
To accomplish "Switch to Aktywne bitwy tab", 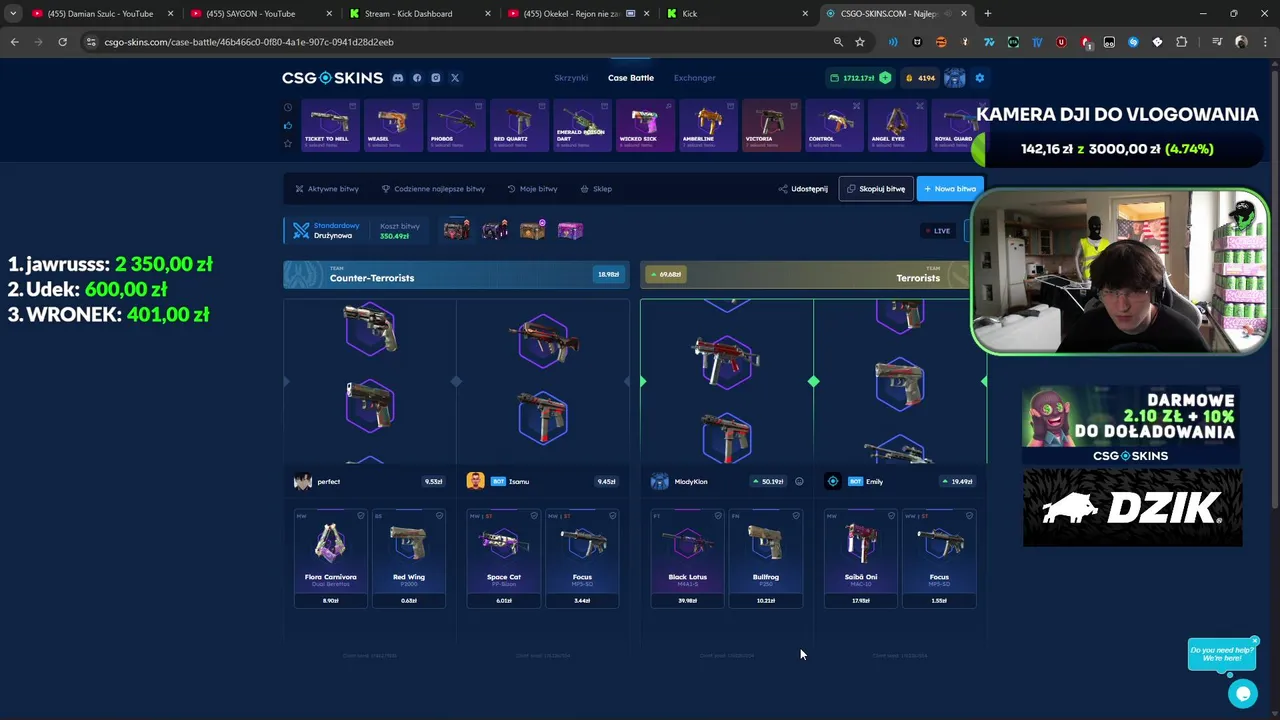I will click(327, 189).
